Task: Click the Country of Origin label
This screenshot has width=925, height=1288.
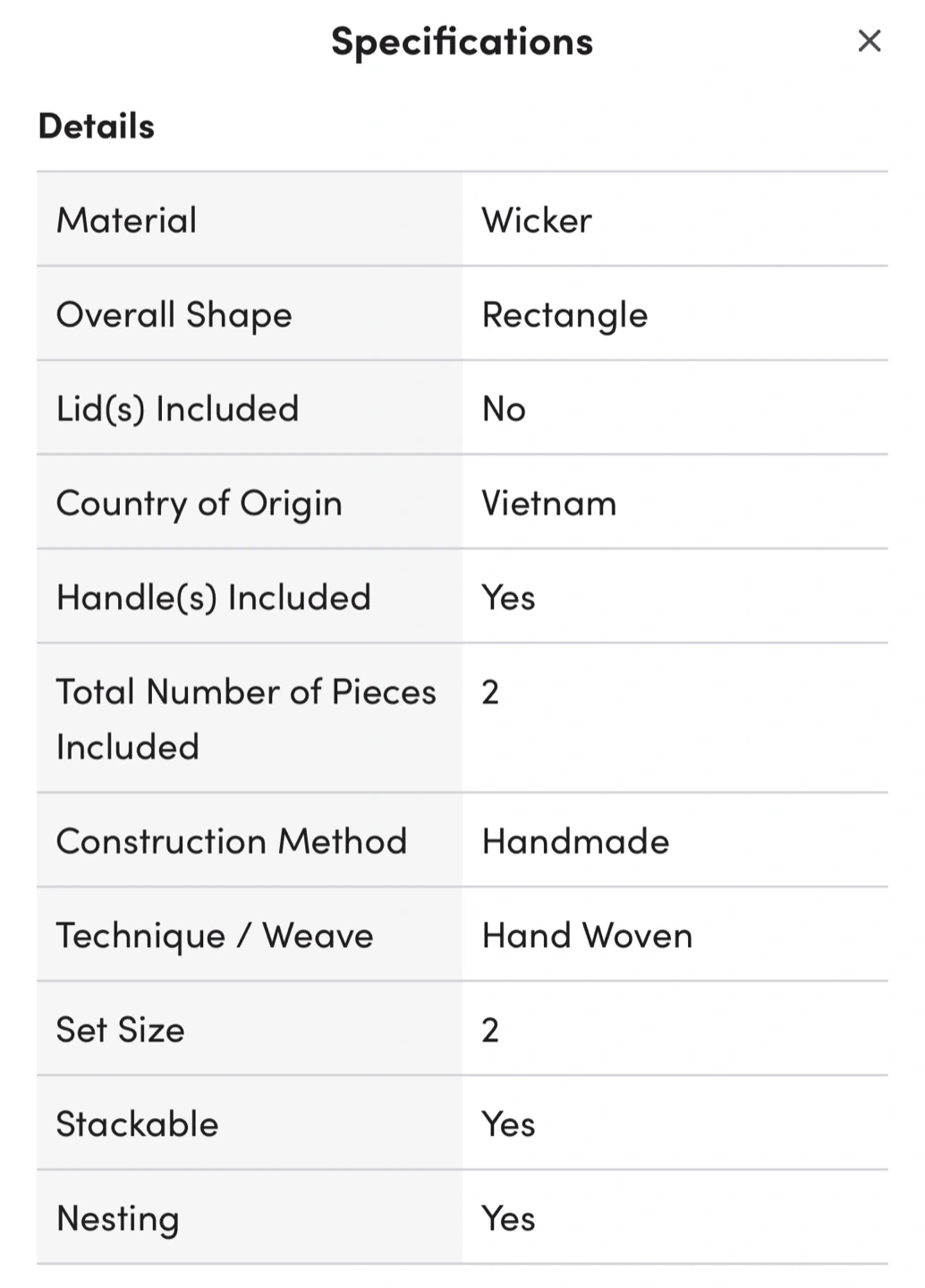Action: pos(199,504)
